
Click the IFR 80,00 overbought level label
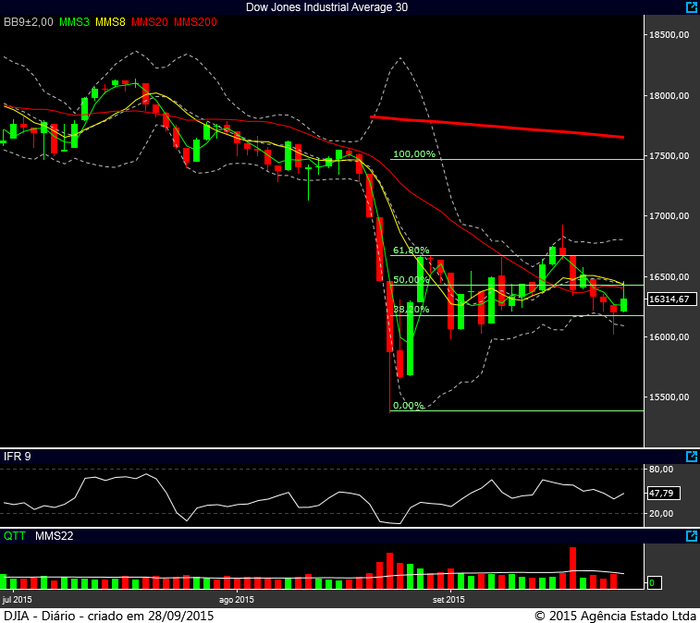661,469
